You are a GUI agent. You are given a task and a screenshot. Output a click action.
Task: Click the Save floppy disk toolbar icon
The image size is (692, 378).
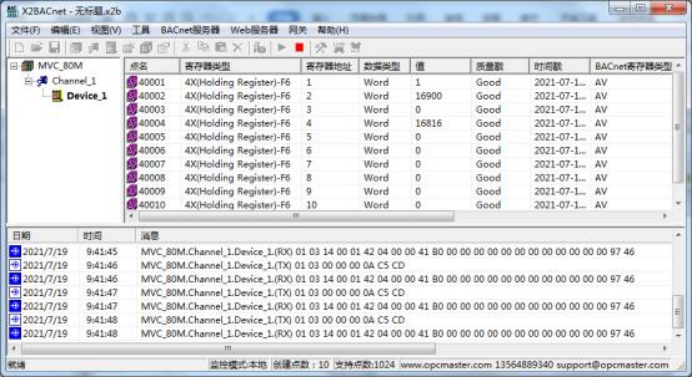[54, 48]
